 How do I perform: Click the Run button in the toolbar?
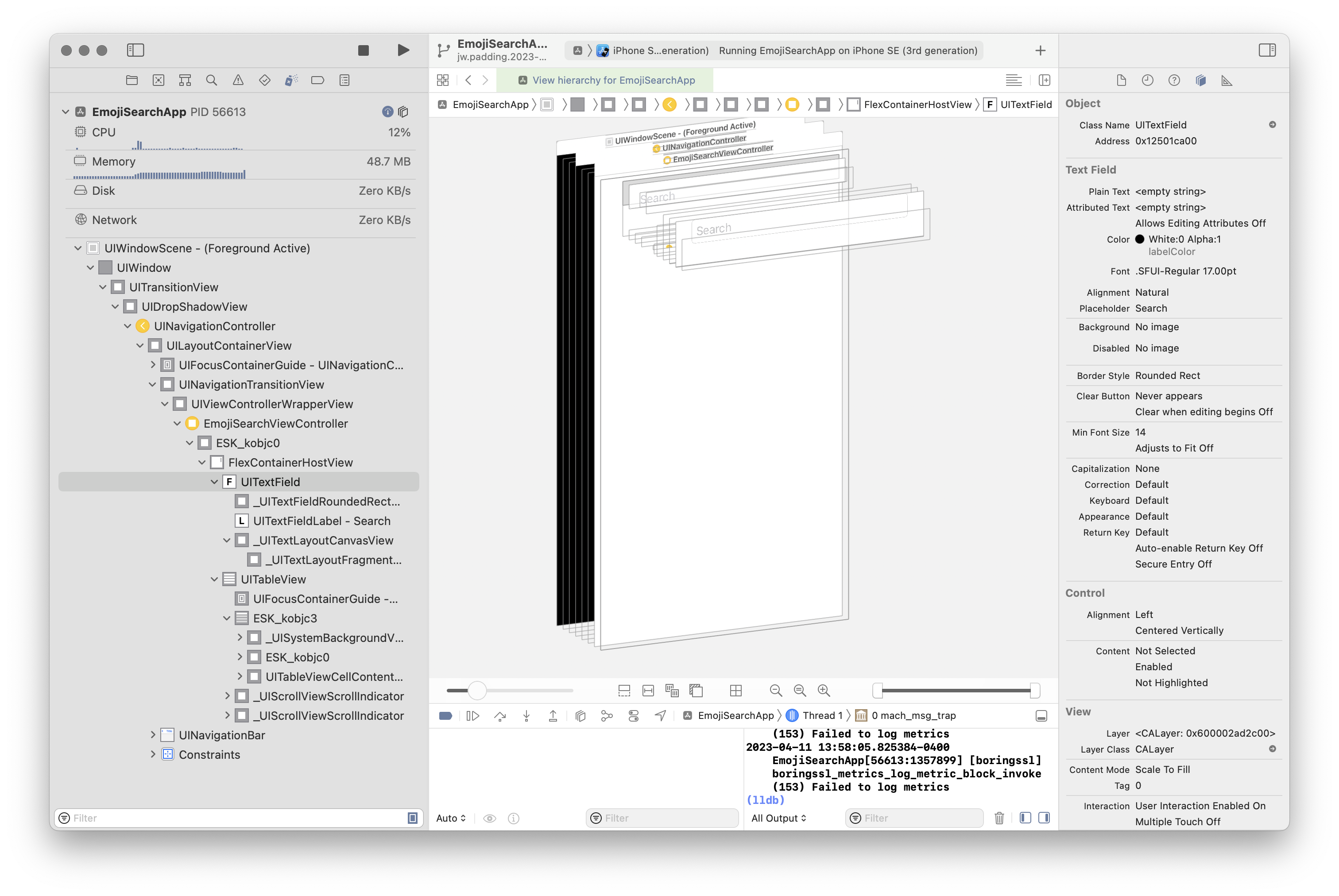(x=402, y=50)
